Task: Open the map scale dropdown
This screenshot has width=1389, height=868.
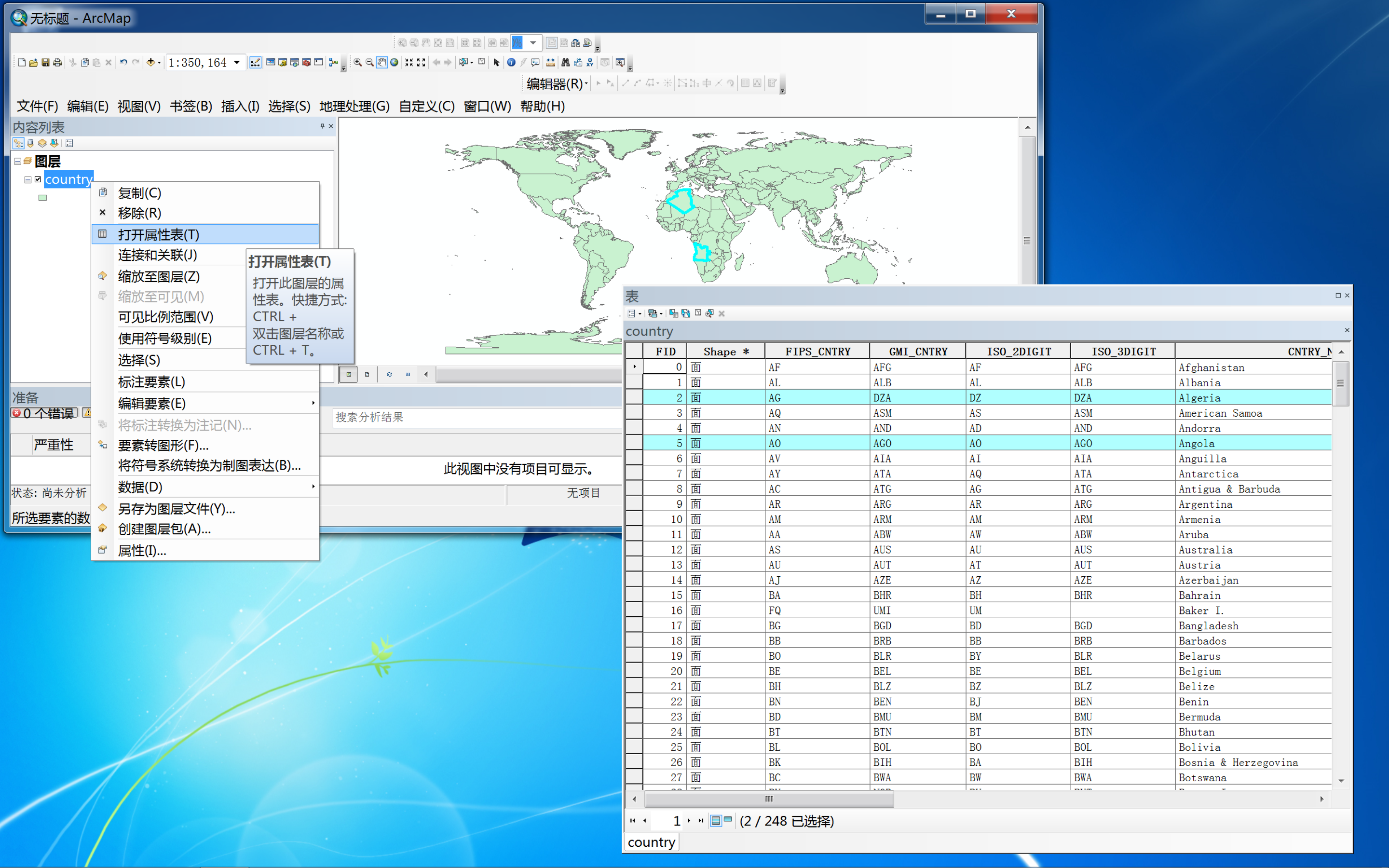Action: pos(236,63)
